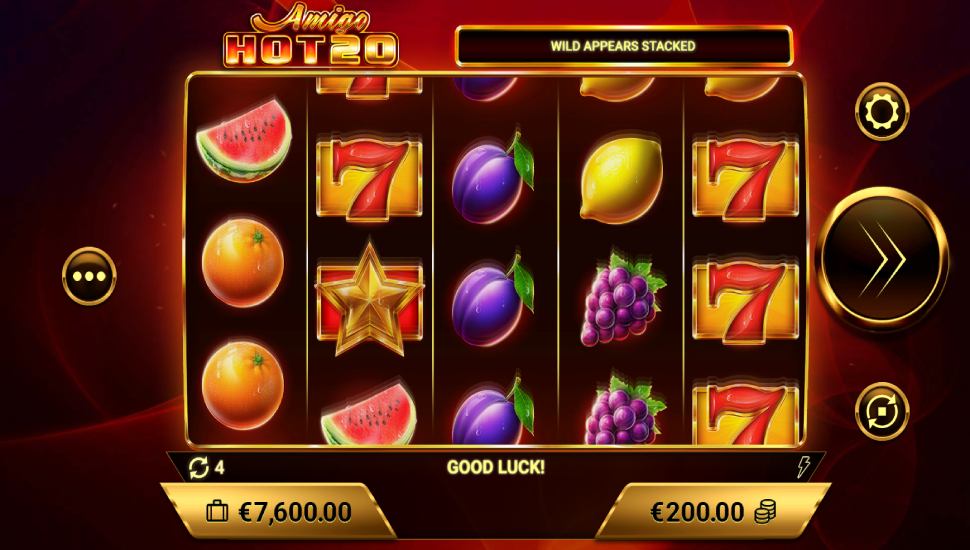Image resolution: width=970 pixels, height=550 pixels.
Task: Click the upper grapes symbol on fourth reel
Action: click(622, 298)
